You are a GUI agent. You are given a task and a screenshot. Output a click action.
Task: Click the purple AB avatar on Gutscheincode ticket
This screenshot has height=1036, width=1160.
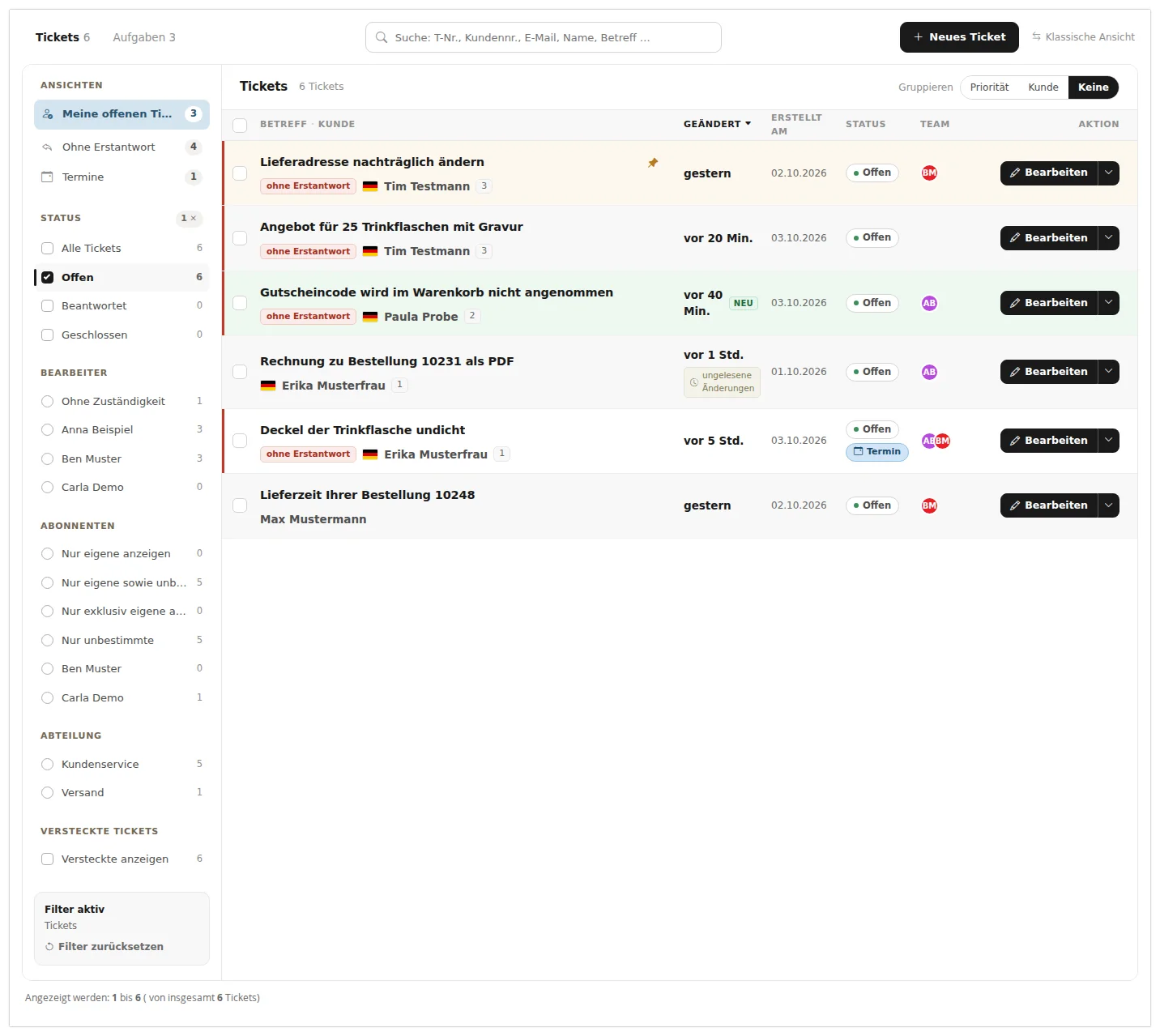929,303
